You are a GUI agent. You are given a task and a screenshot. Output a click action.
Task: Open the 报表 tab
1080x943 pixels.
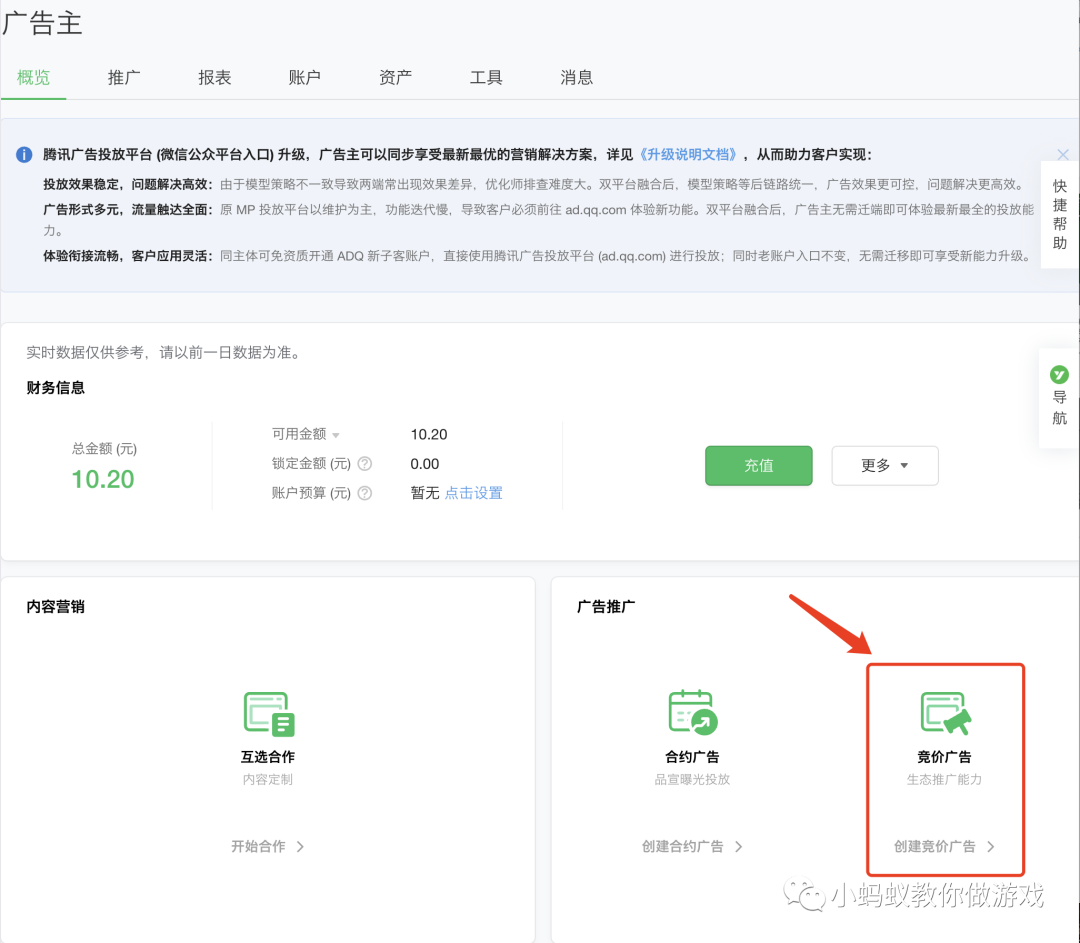[214, 77]
